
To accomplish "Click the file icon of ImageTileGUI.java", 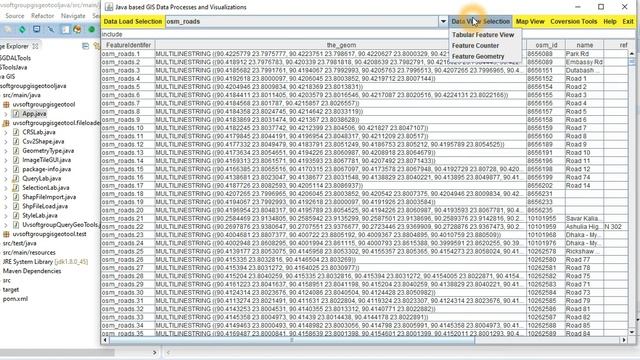I will pyautogui.click(x=16, y=160).
